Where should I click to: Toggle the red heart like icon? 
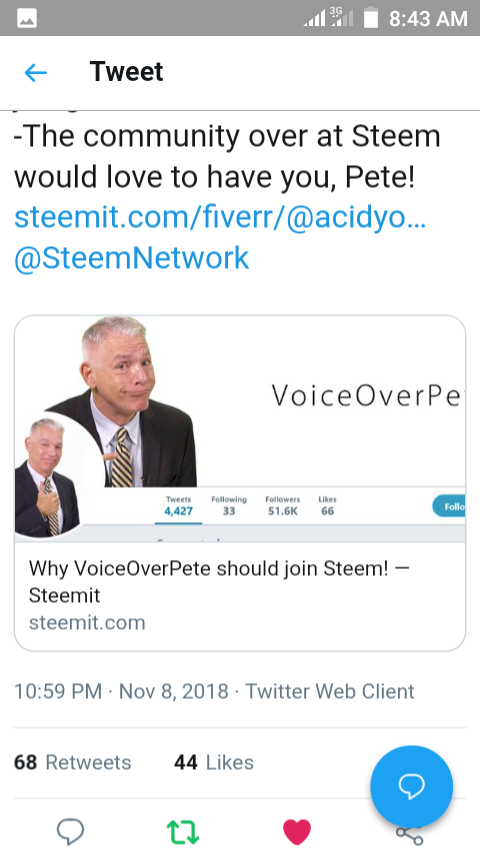297,832
